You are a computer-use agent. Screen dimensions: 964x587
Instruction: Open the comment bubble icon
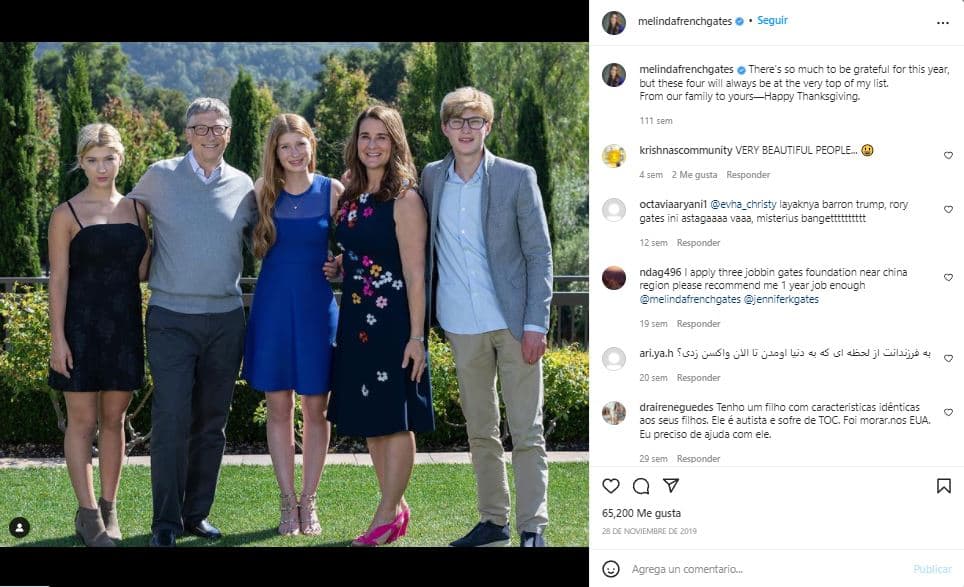(641, 486)
